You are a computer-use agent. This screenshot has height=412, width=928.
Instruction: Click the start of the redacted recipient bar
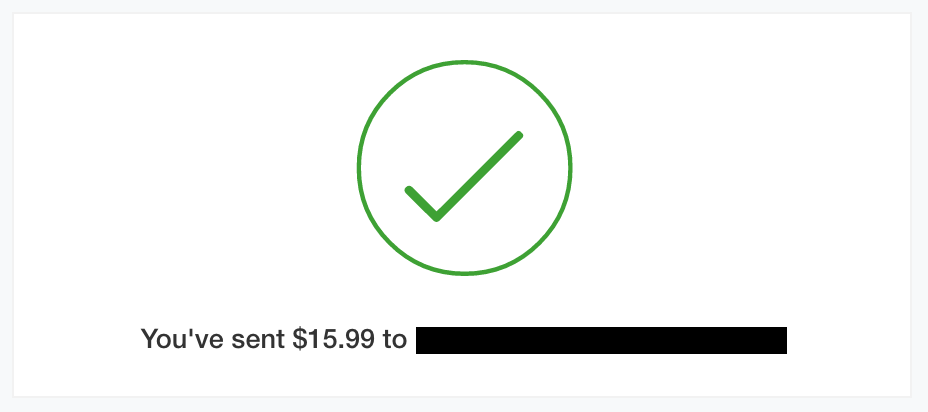click(421, 340)
